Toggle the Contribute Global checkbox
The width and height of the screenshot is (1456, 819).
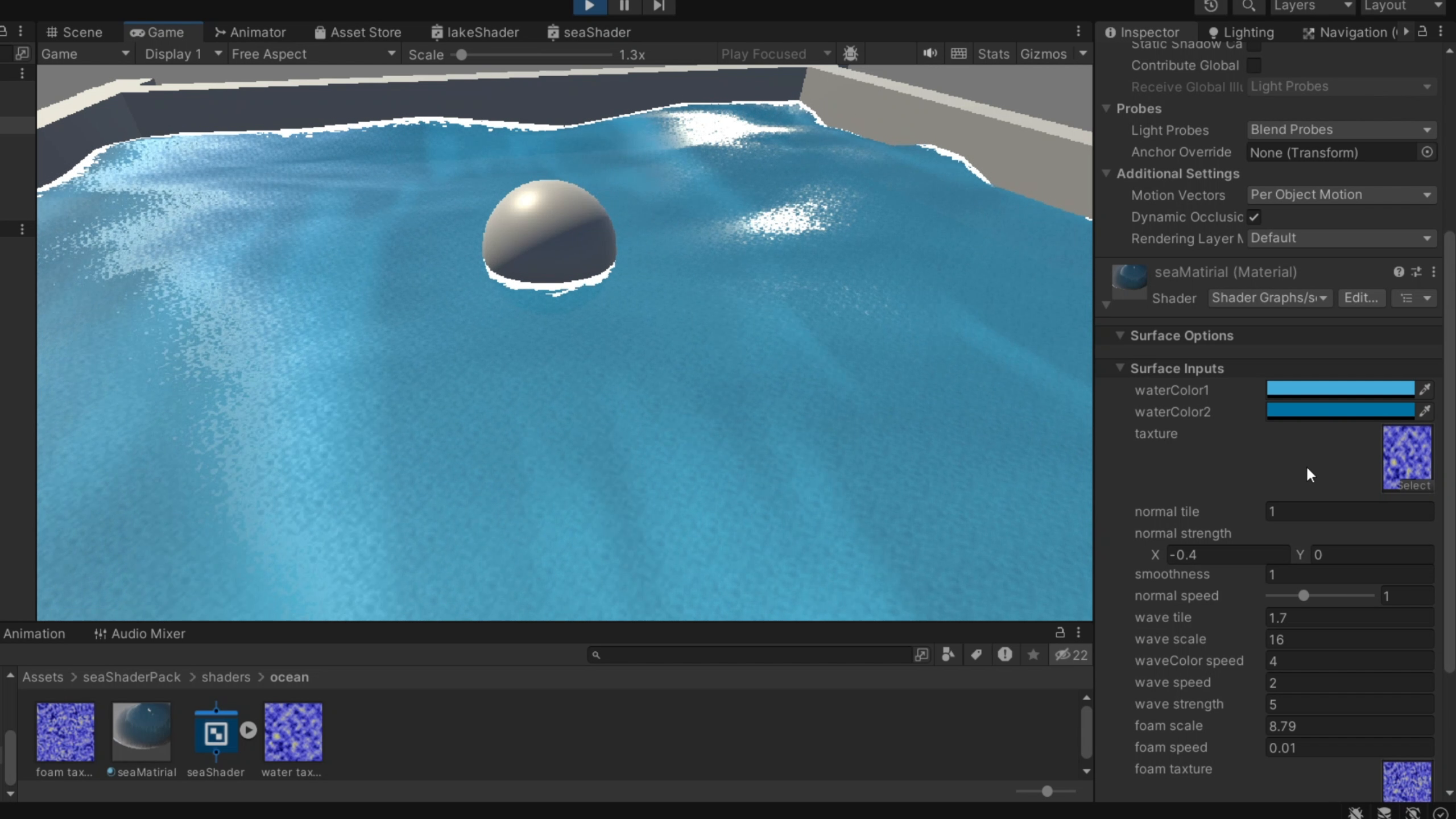point(1254,65)
